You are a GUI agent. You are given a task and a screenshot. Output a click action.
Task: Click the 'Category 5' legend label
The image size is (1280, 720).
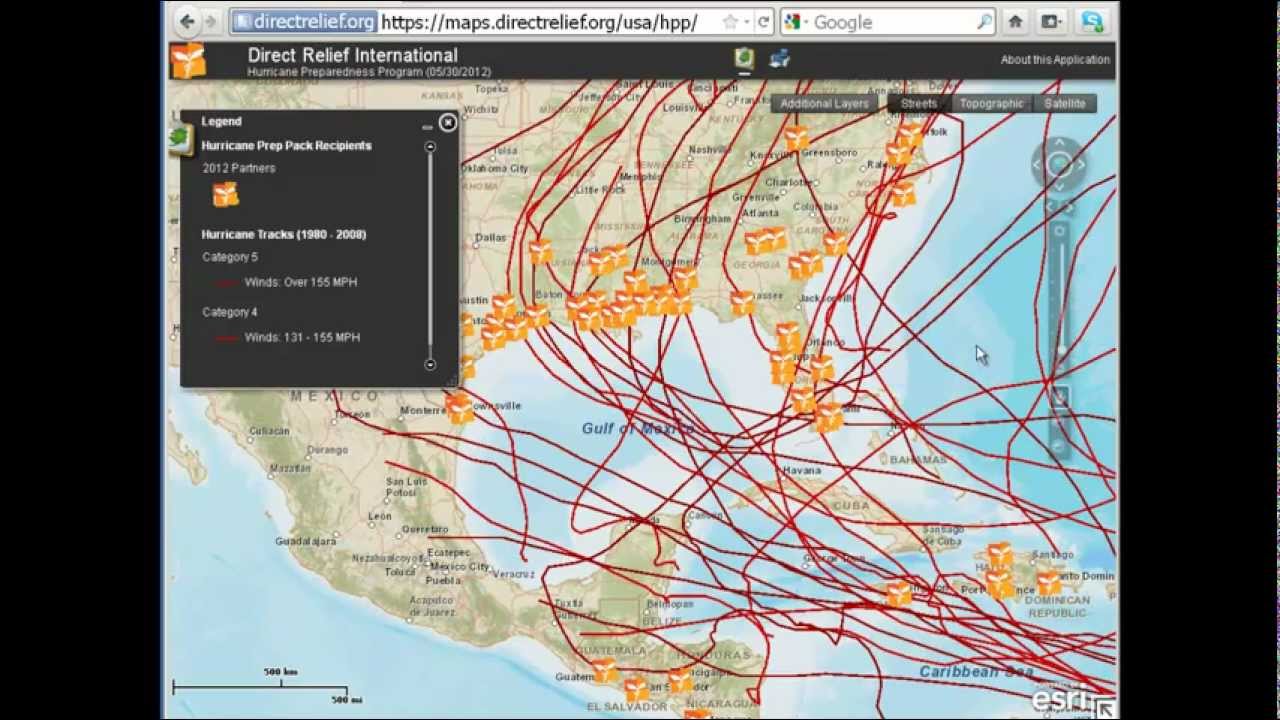coord(230,257)
